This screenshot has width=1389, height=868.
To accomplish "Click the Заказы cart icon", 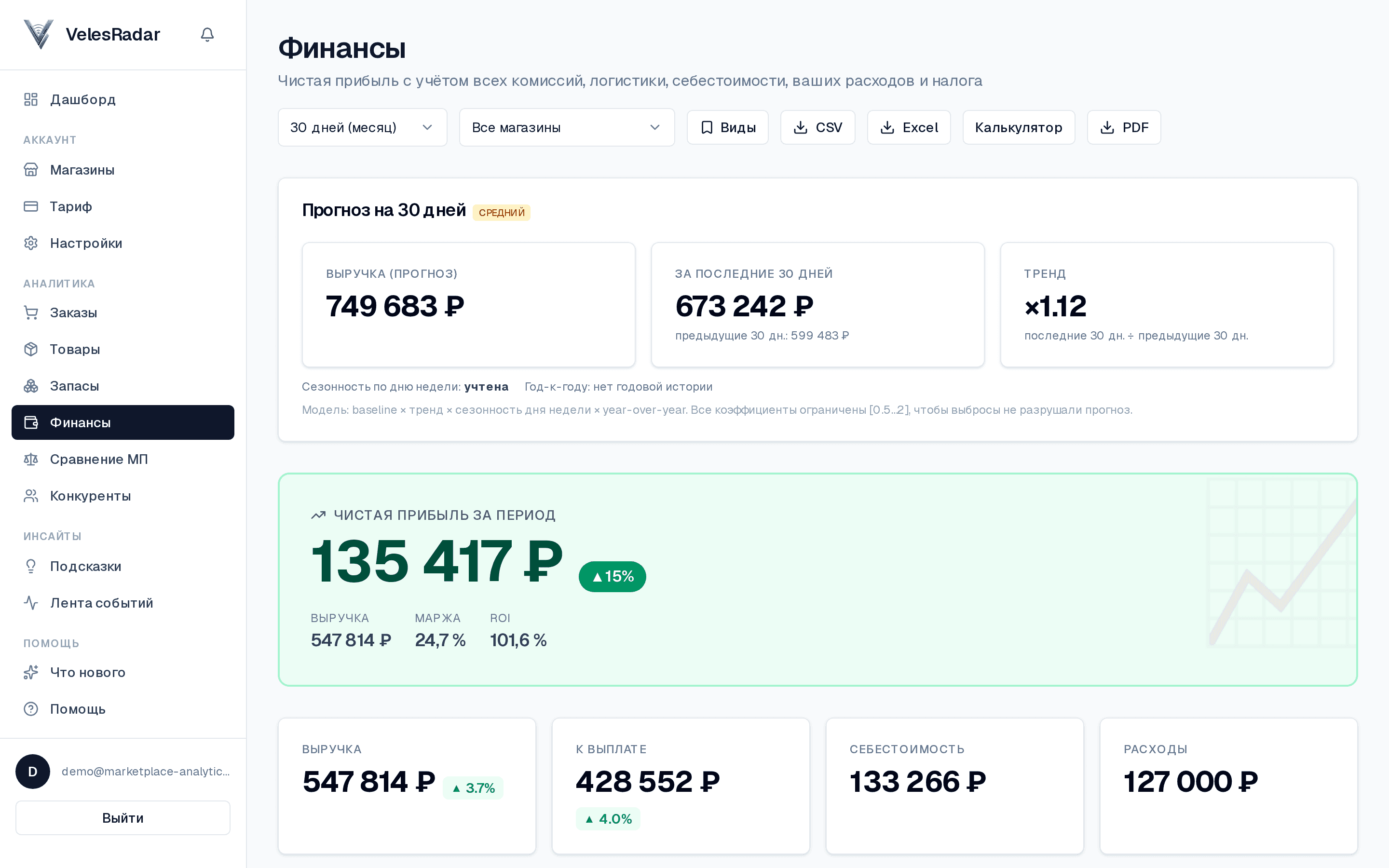I will (31, 313).
